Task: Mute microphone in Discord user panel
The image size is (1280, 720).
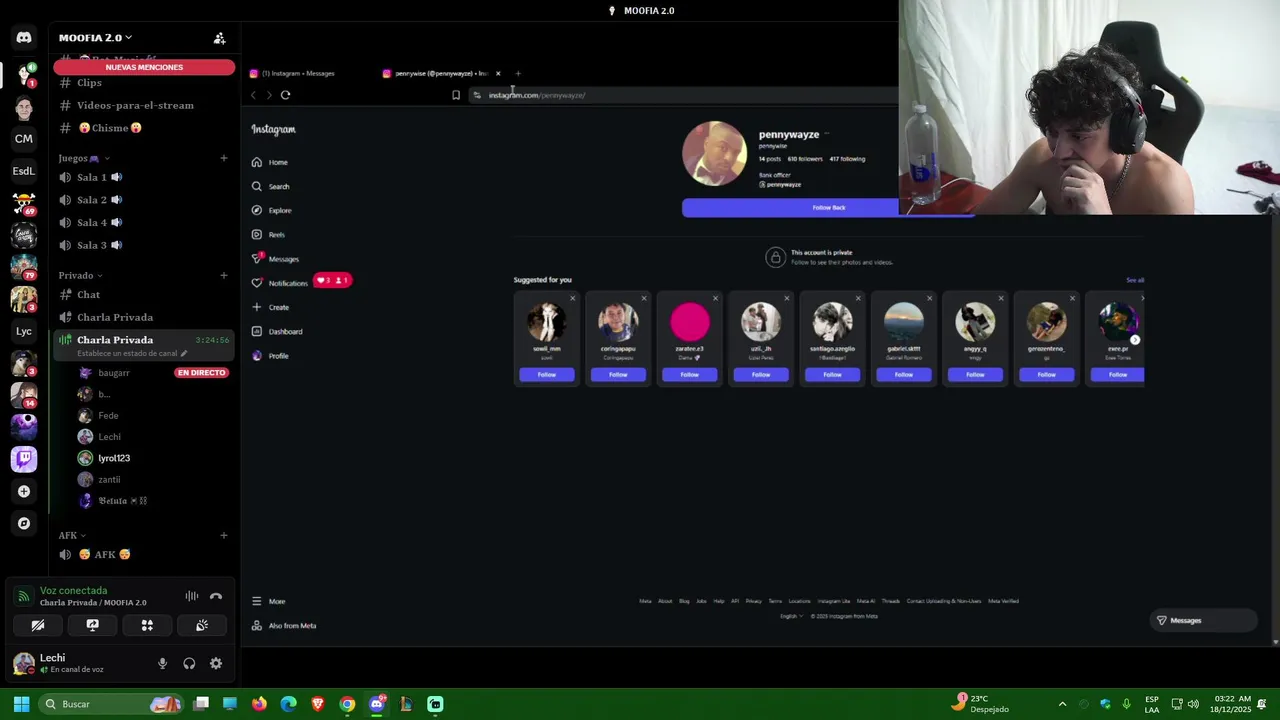Action: point(162,663)
